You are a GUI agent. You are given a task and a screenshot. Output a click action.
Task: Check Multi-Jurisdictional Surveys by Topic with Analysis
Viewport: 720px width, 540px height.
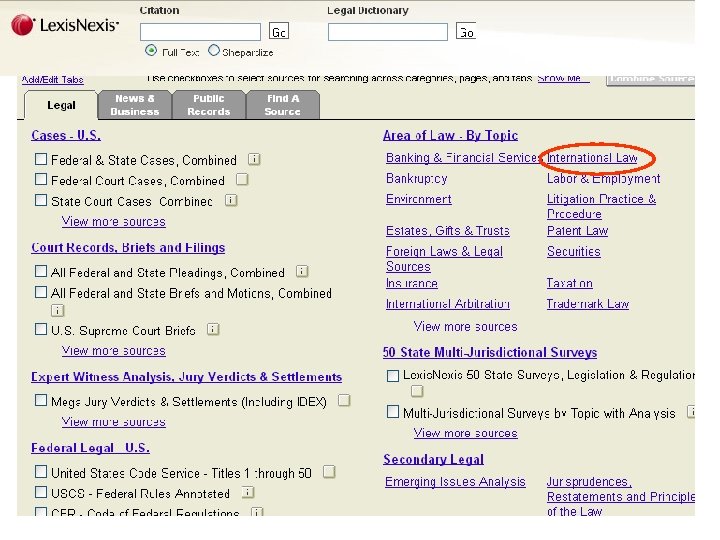pos(393,412)
